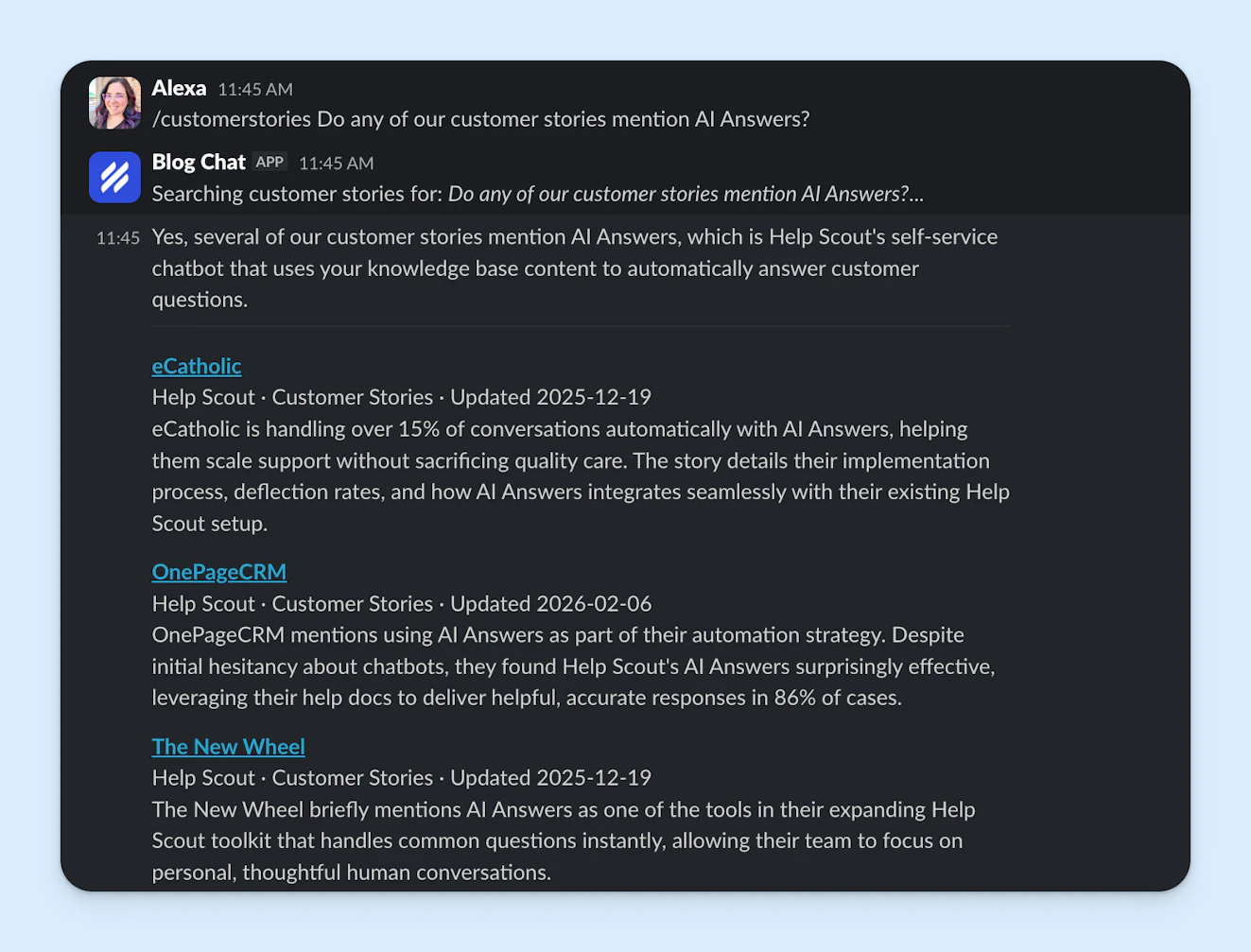Click the APP badge beside Blog Chat
Viewport: 1251px width, 952px height.
pos(269,162)
